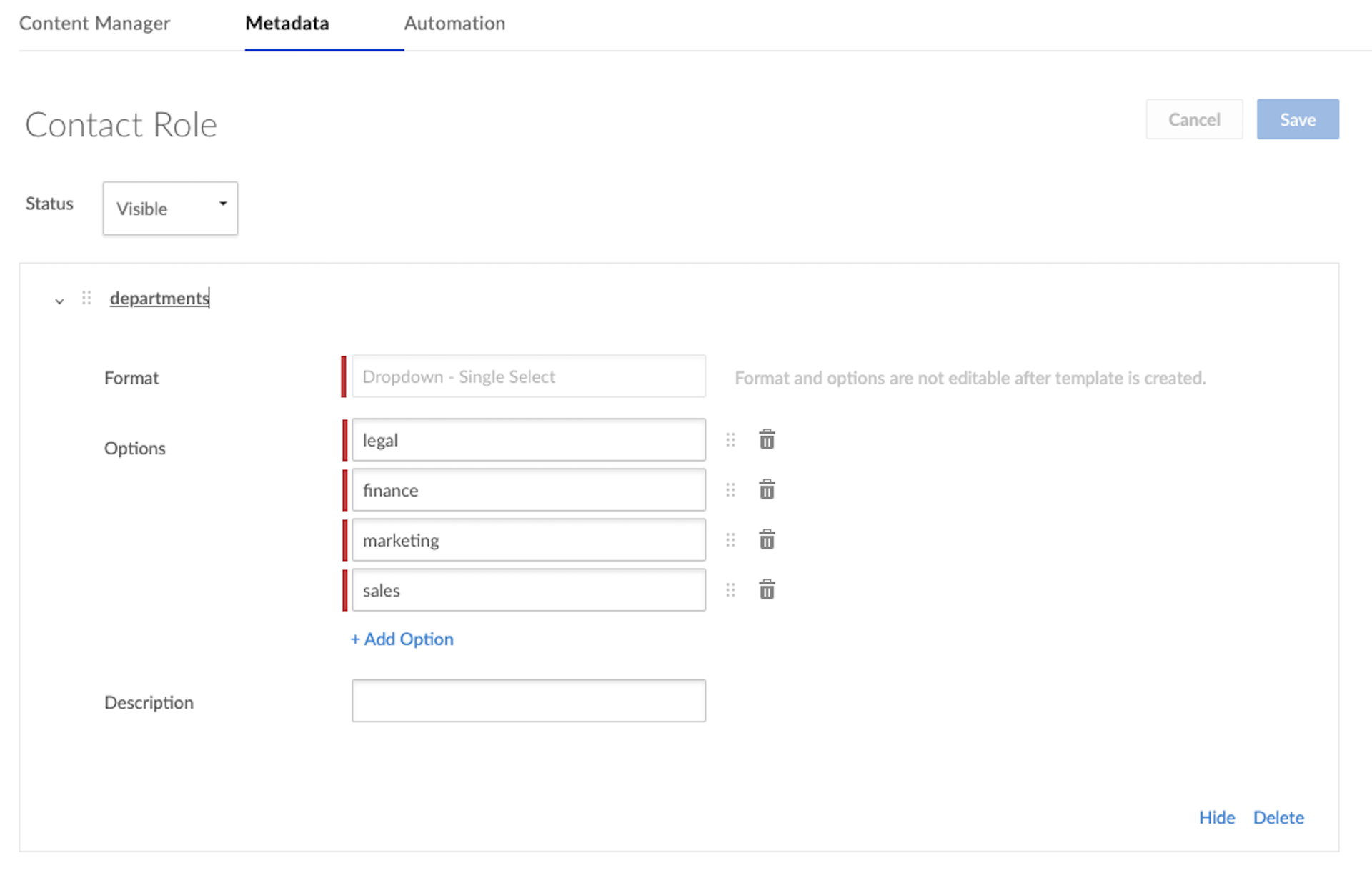Click the Options label

click(135, 448)
